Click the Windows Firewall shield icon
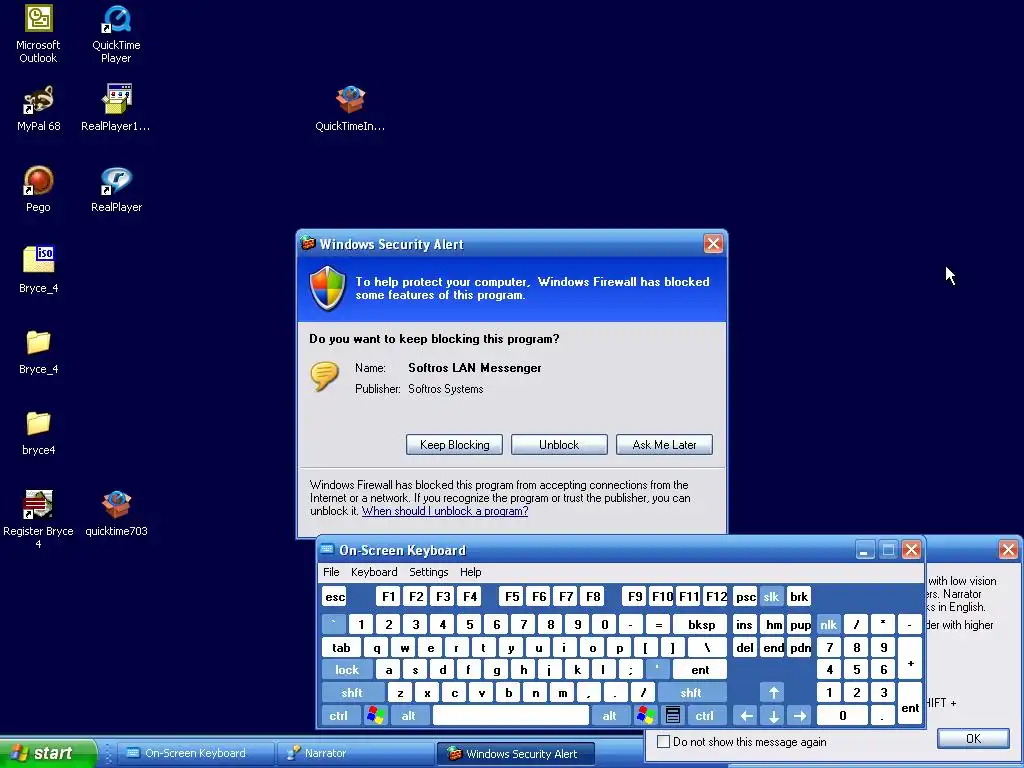Screen dimensions: 1024x768 [327, 288]
